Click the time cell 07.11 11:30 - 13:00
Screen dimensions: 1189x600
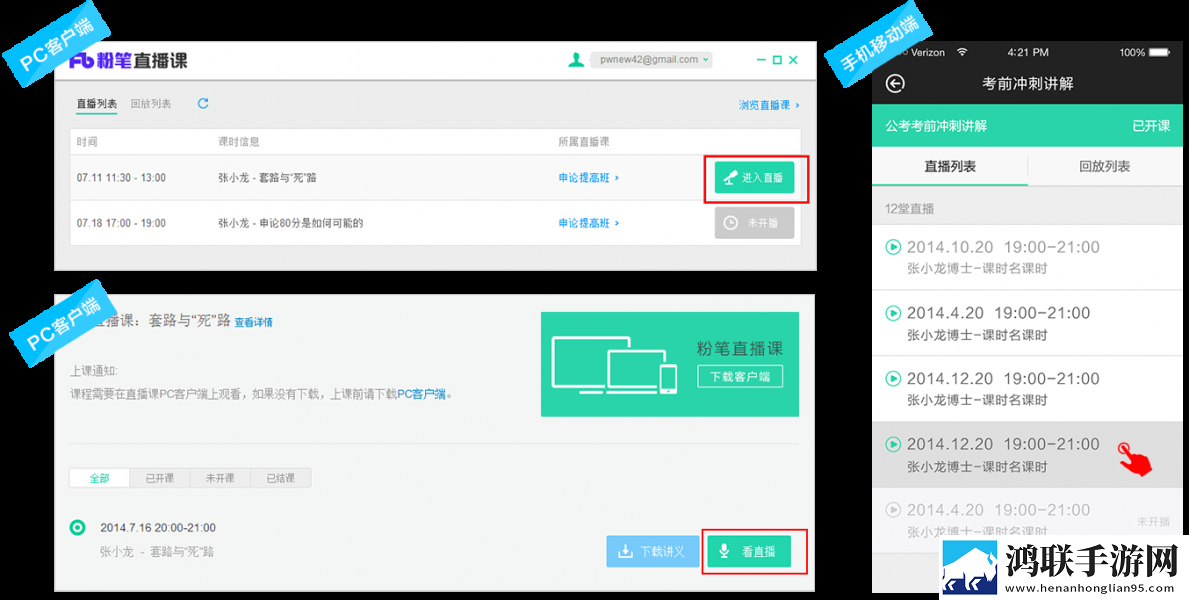[121, 177]
